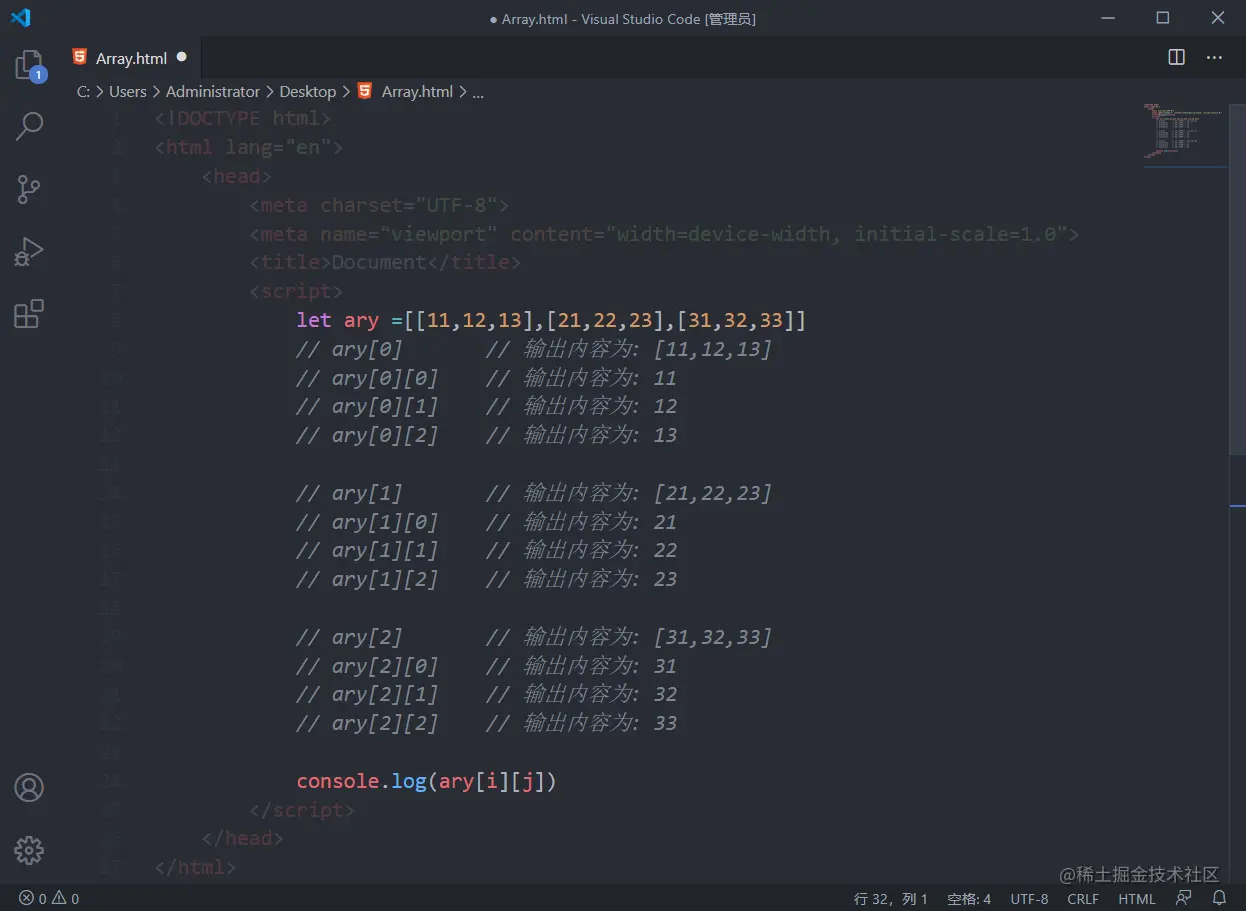Viewport: 1246px width, 911px height.
Task: Click the opening <script> tag line
Action: click(x=296, y=291)
